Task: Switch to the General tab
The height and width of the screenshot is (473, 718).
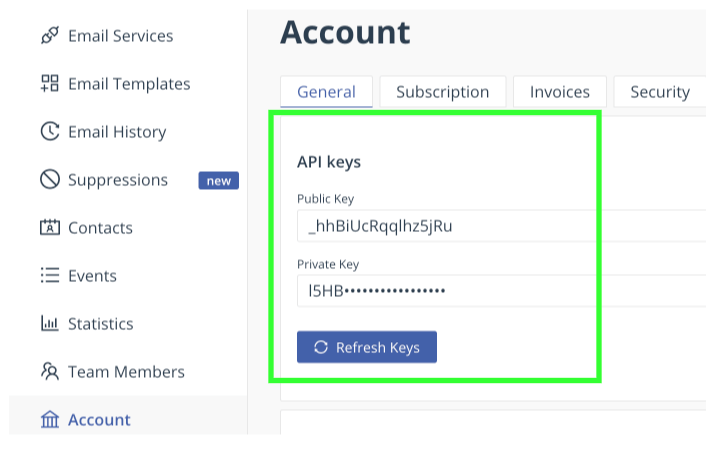Action: 326,92
